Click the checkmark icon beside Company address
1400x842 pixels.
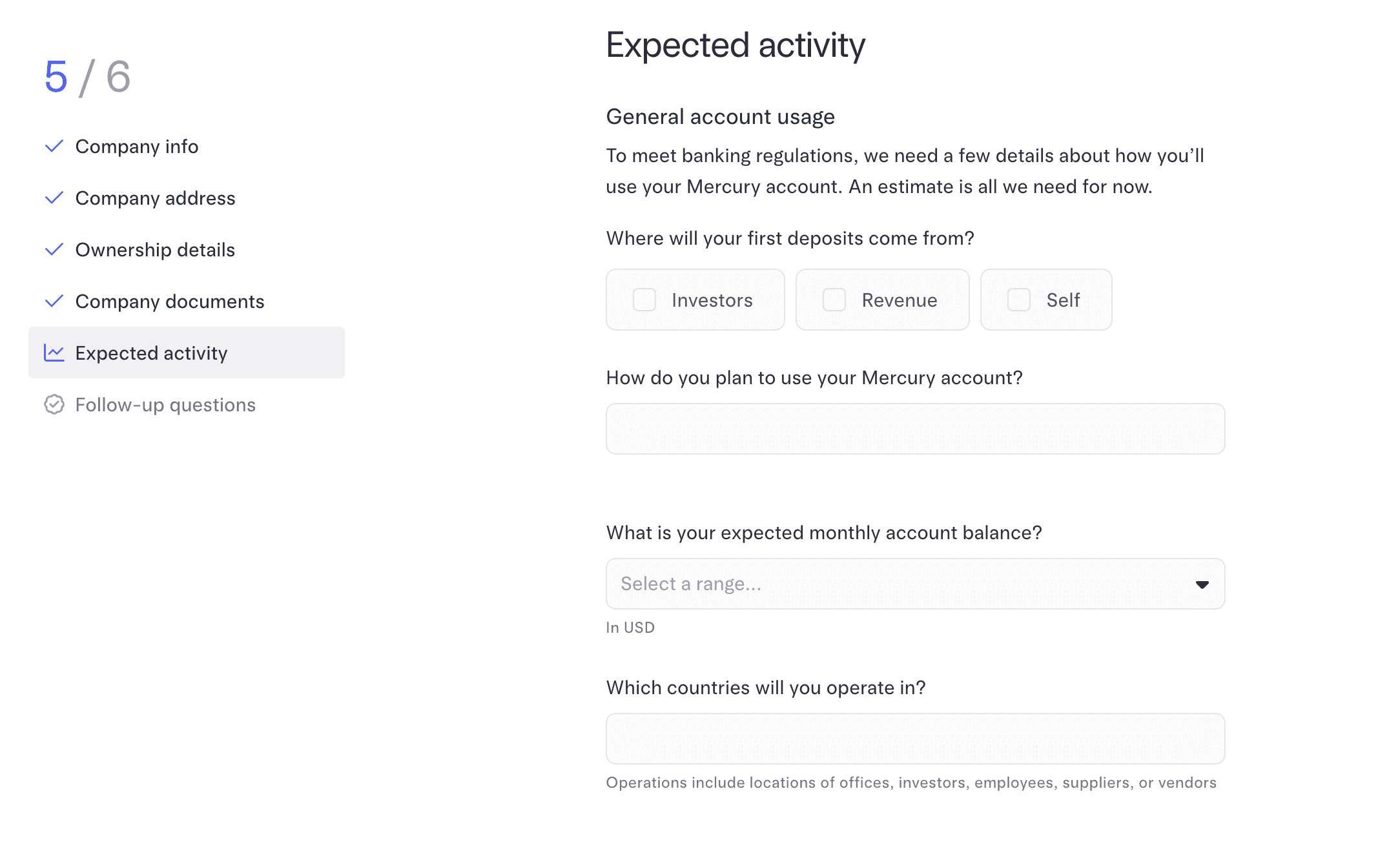pyautogui.click(x=54, y=198)
